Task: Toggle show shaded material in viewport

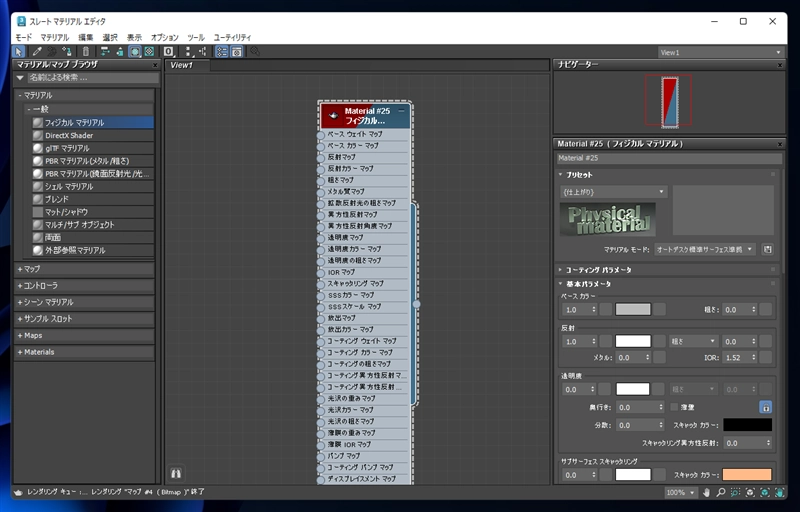Action: click(135, 52)
